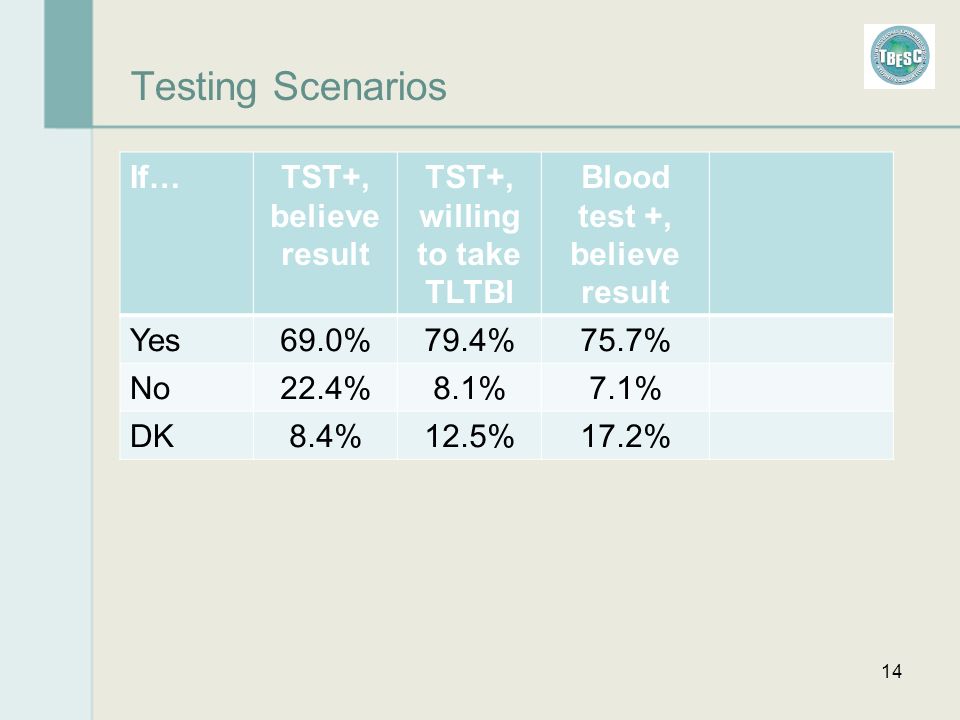Click the 8.4% table cell
The image size is (960, 720).
325,435
